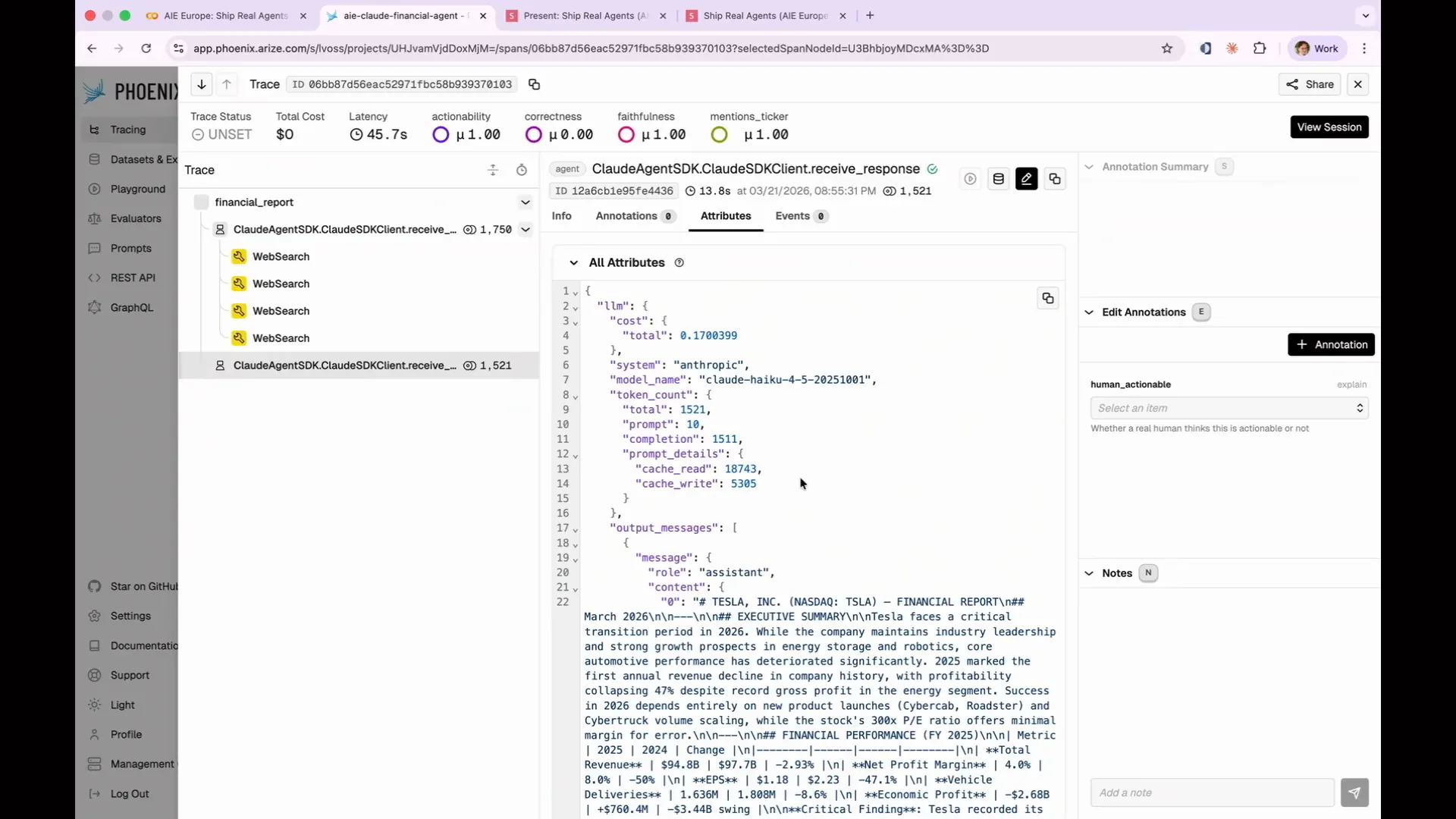Collapse the Notes section
The image size is (1456, 819).
point(1089,573)
